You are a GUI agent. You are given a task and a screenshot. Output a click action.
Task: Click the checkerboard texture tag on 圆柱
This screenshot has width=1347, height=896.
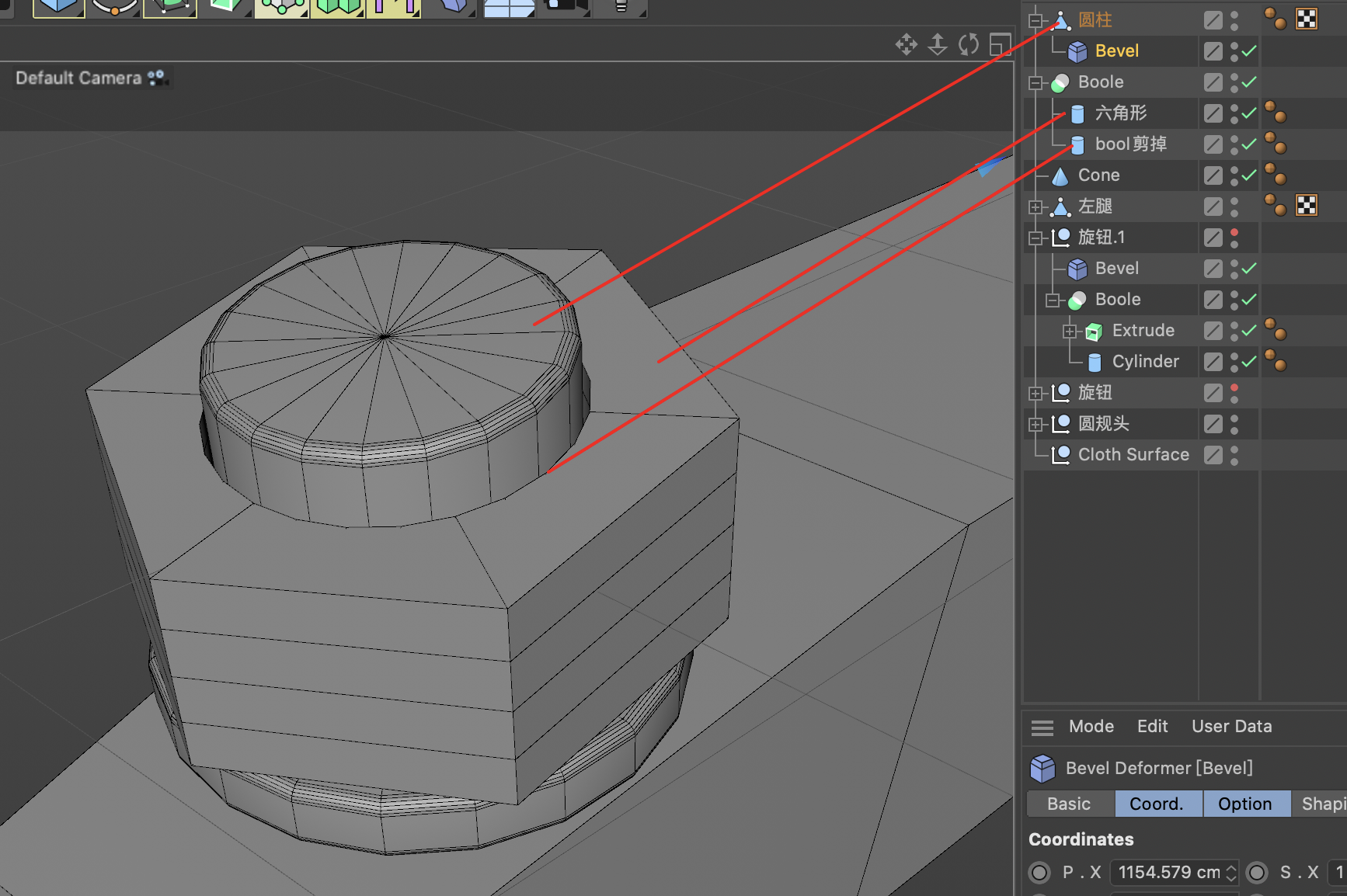click(x=1307, y=19)
